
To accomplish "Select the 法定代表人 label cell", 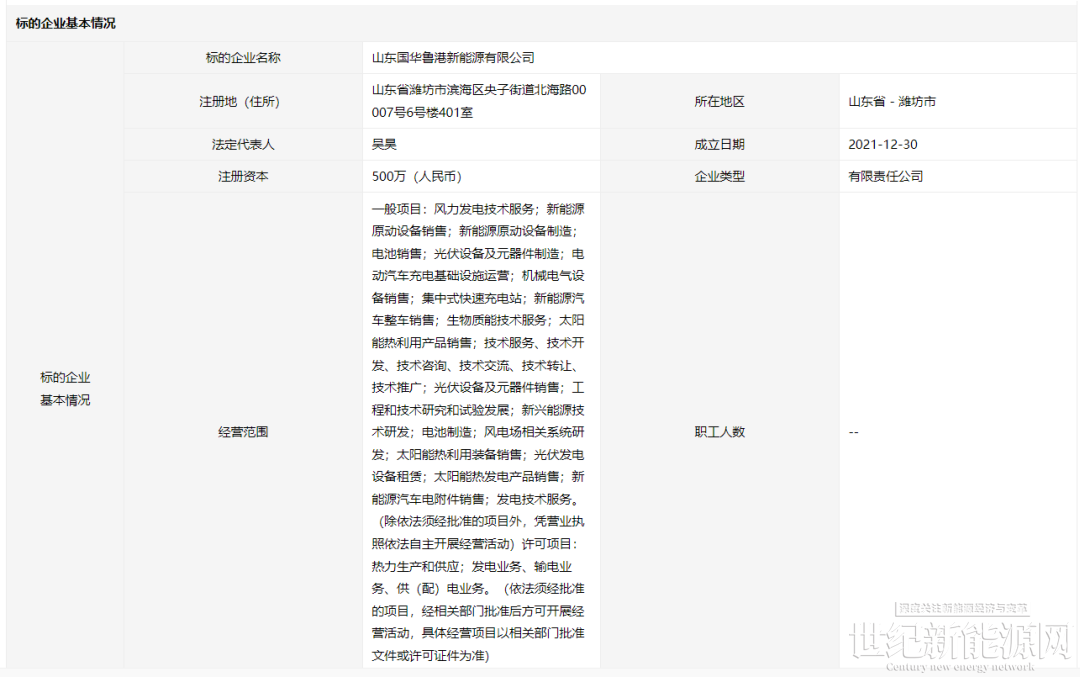I will (243, 144).
